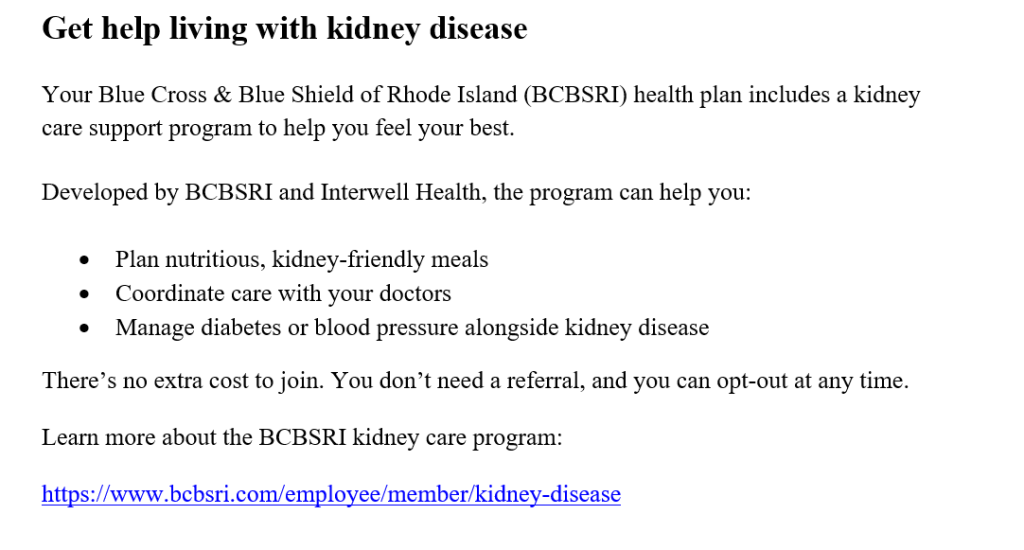Click the line "Learn more about the BCBSRI kidney care program:"
This screenshot has height=550, width=1024.
point(302,438)
